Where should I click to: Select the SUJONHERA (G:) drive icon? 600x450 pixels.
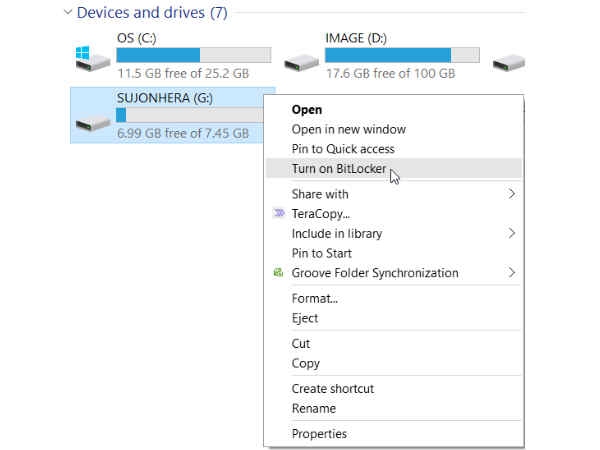[x=93, y=124]
